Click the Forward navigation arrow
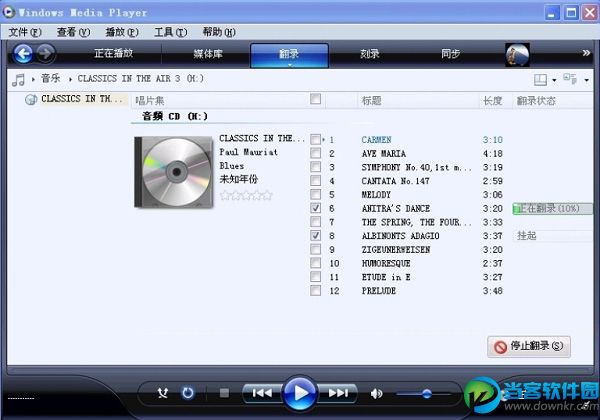 46,53
